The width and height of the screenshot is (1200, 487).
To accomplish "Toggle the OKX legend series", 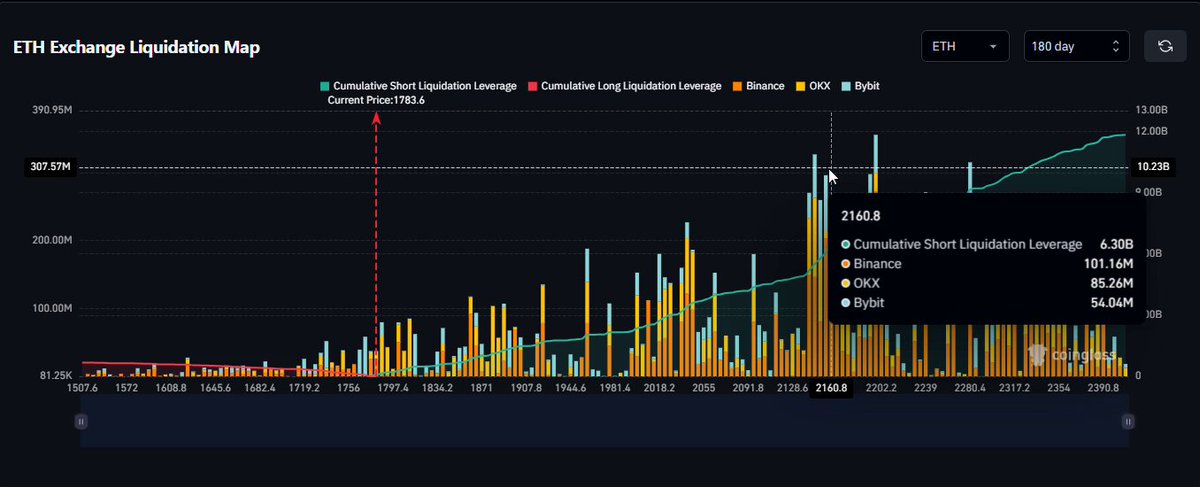I will pyautogui.click(x=812, y=86).
